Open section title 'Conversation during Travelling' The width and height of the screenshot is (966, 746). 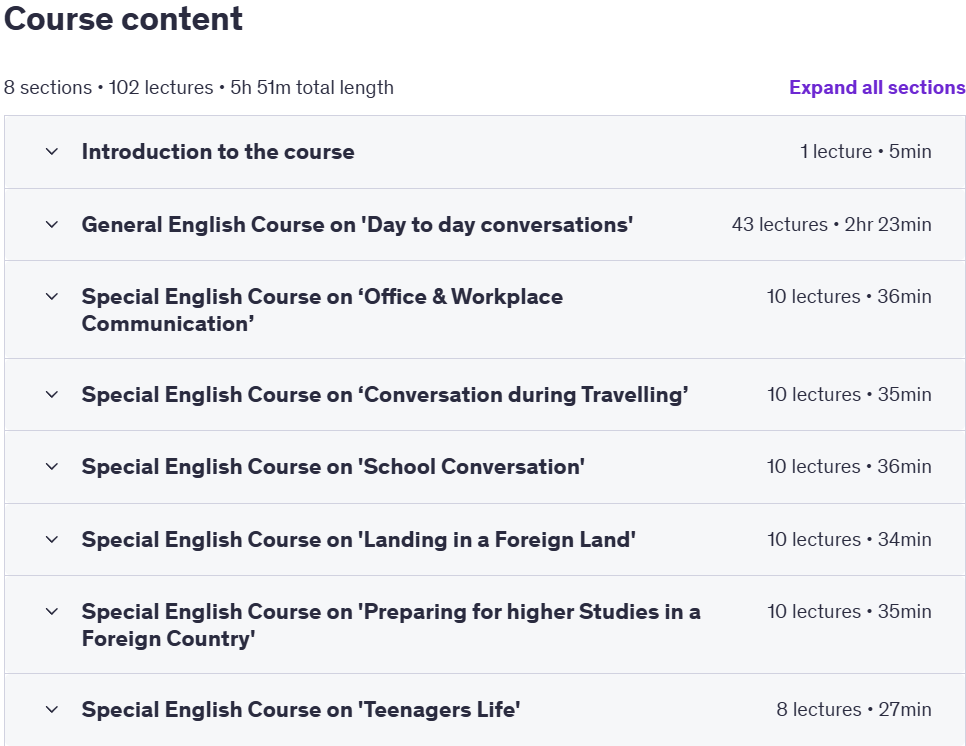(x=385, y=394)
